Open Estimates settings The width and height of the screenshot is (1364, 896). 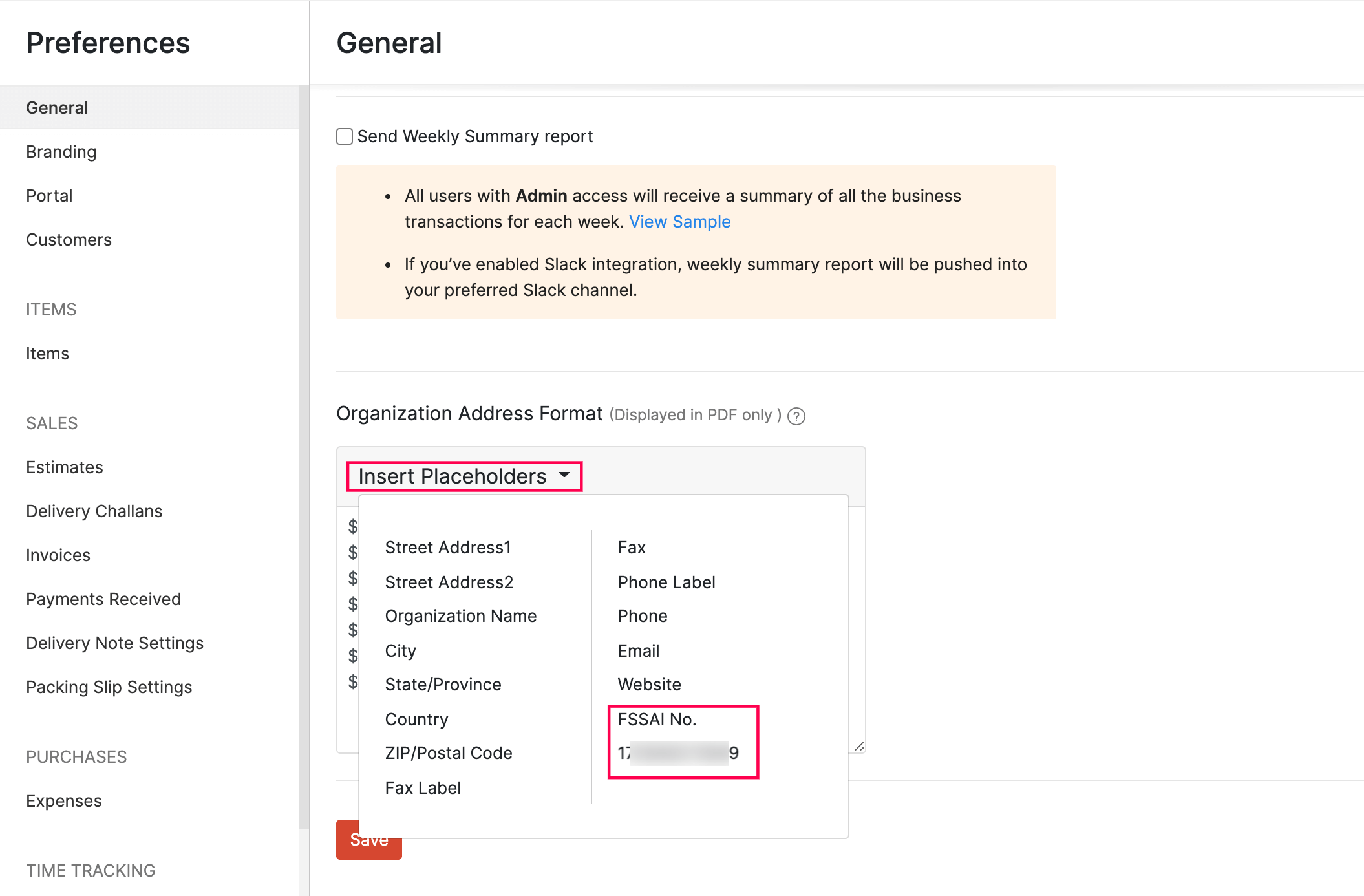[64, 467]
